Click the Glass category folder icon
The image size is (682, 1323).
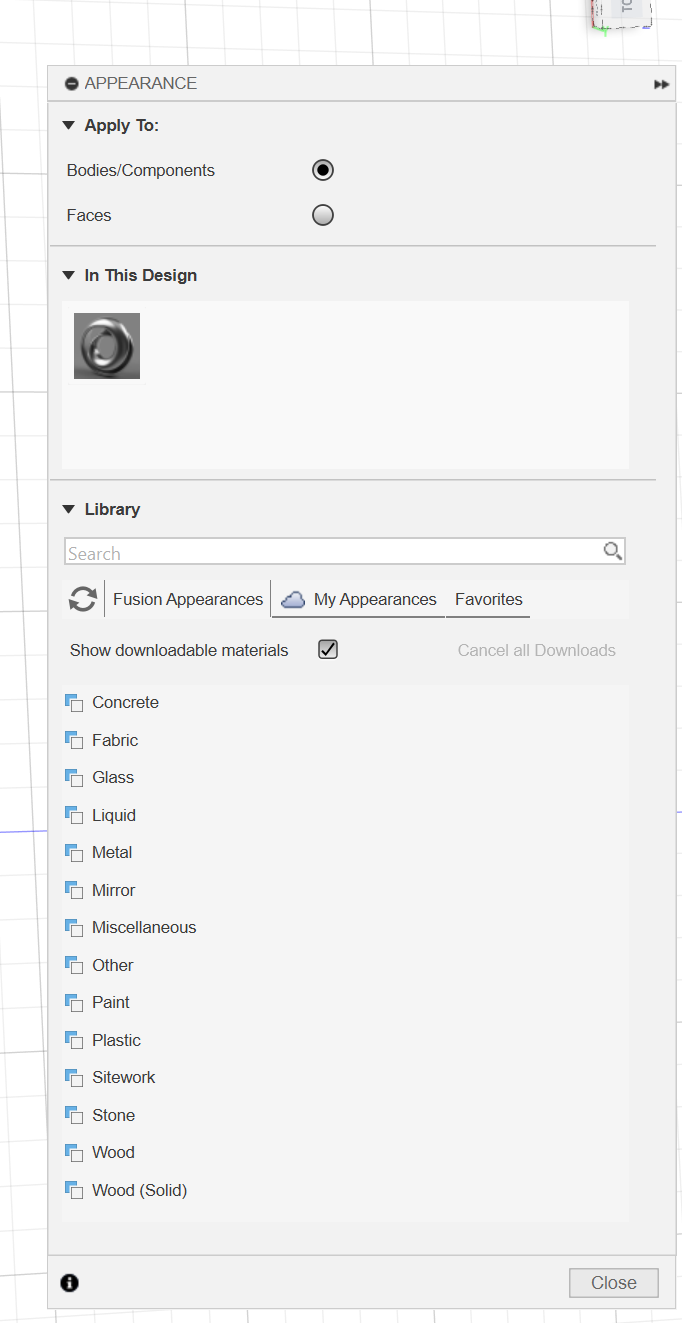pyautogui.click(x=74, y=778)
